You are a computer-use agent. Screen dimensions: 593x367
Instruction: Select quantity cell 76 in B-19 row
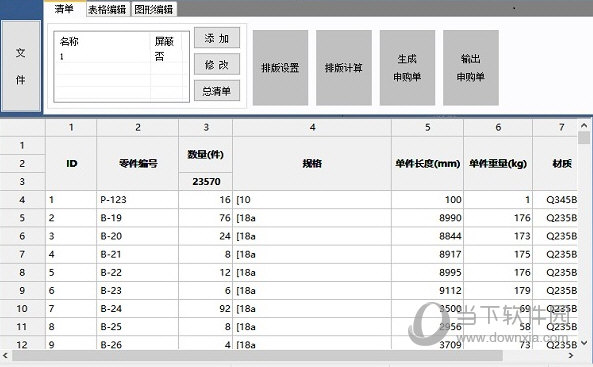(x=206, y=218)
